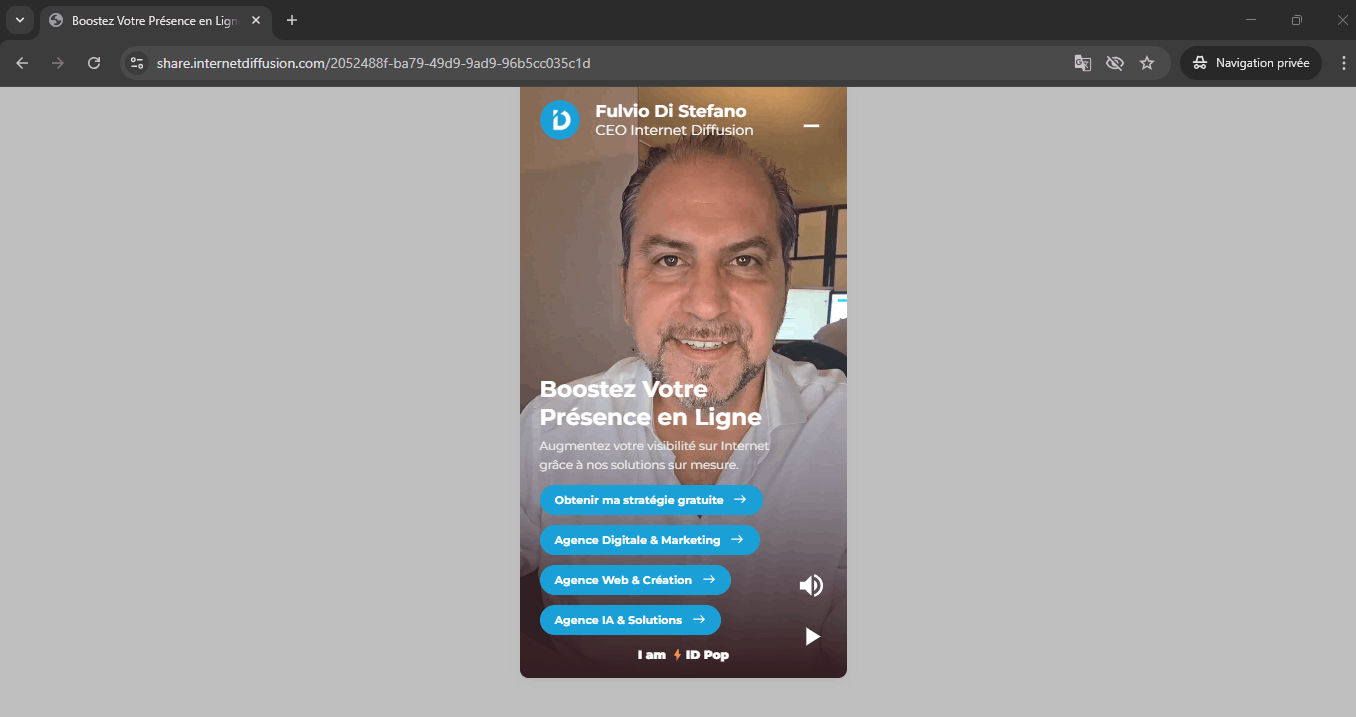Click the third-party cookies blocked eye icon
This screenshot has height=717, width=1356.
(x=1114, y=63)
